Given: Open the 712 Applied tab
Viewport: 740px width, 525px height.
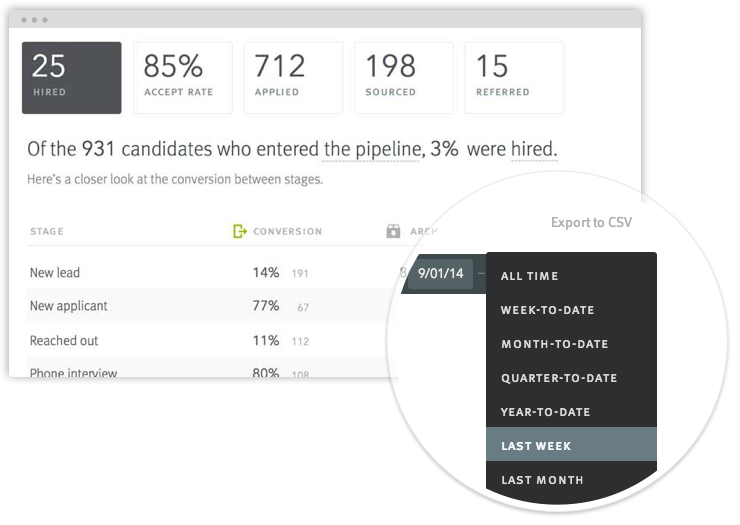Looking at the screenshot, I should point(293,78).
